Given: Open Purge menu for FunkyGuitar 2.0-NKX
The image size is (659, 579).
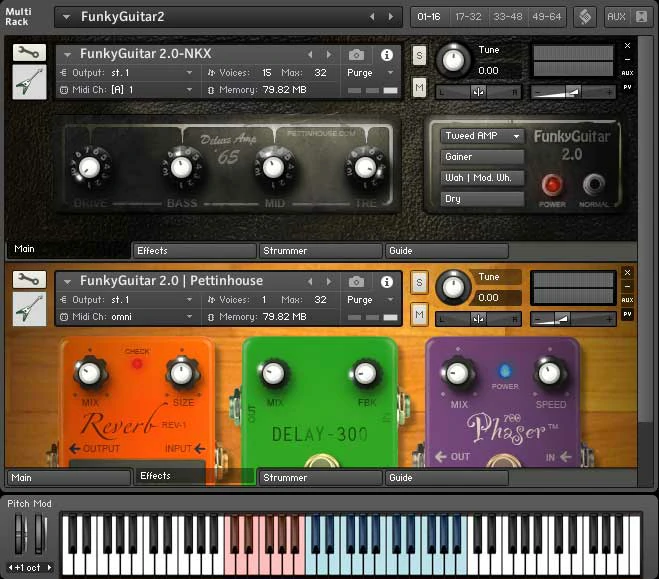Looking at the screenshot, I should pyautogui.click(x=365, y=73).
